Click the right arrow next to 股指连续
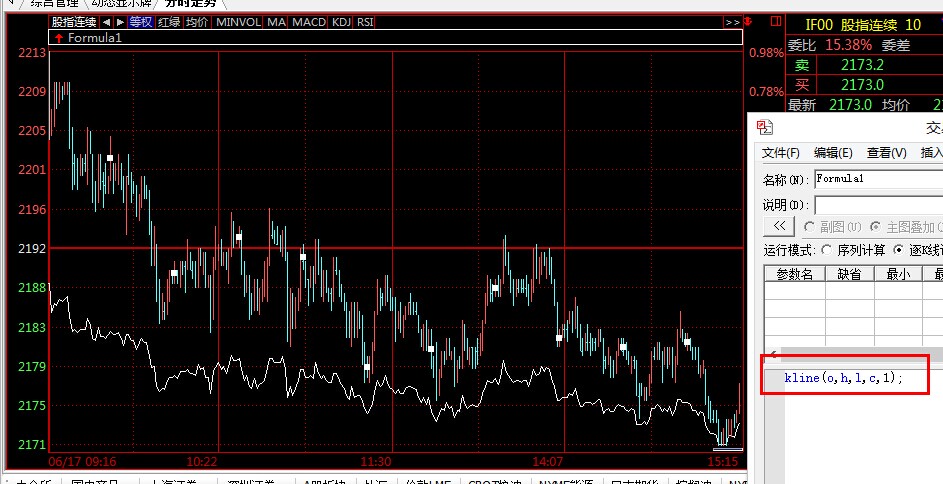 tap(120, 21)
